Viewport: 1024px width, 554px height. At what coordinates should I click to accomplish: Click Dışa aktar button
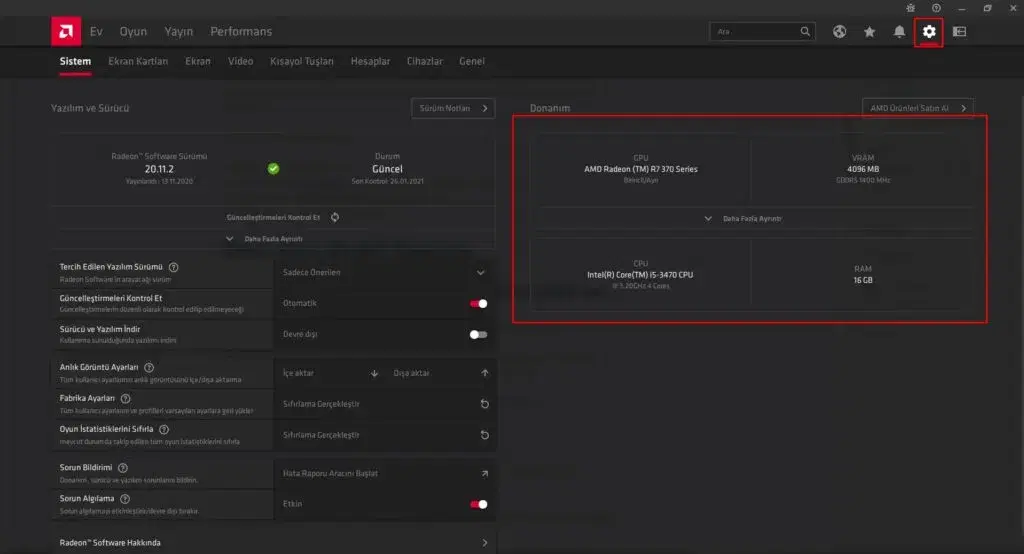point(440,373)
